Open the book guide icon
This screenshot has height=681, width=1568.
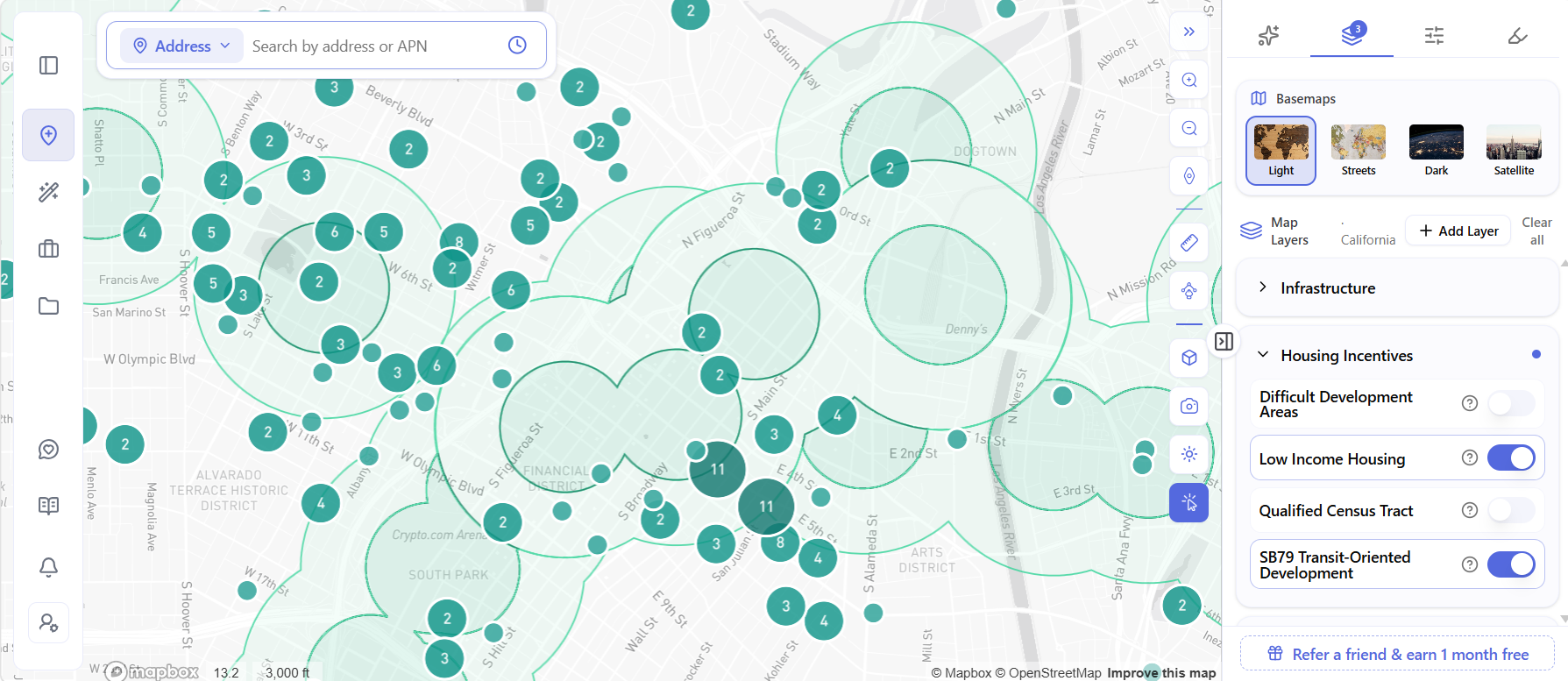[49, 506]
